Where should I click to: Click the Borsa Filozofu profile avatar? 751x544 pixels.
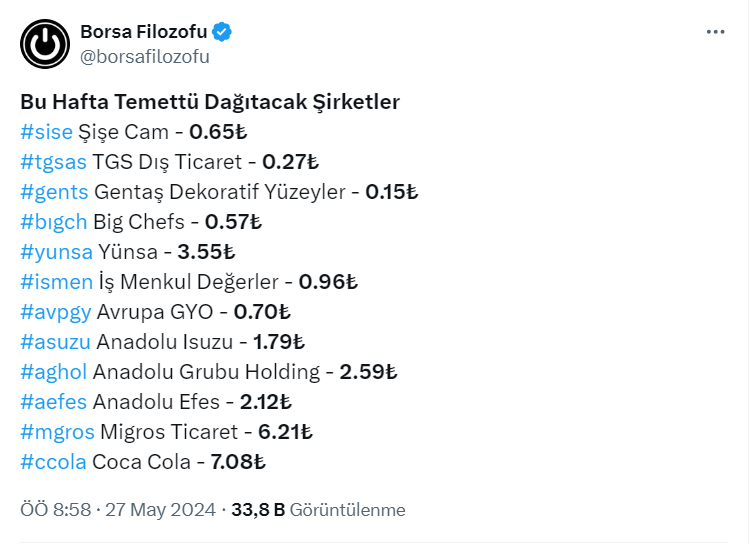(44, 45)
